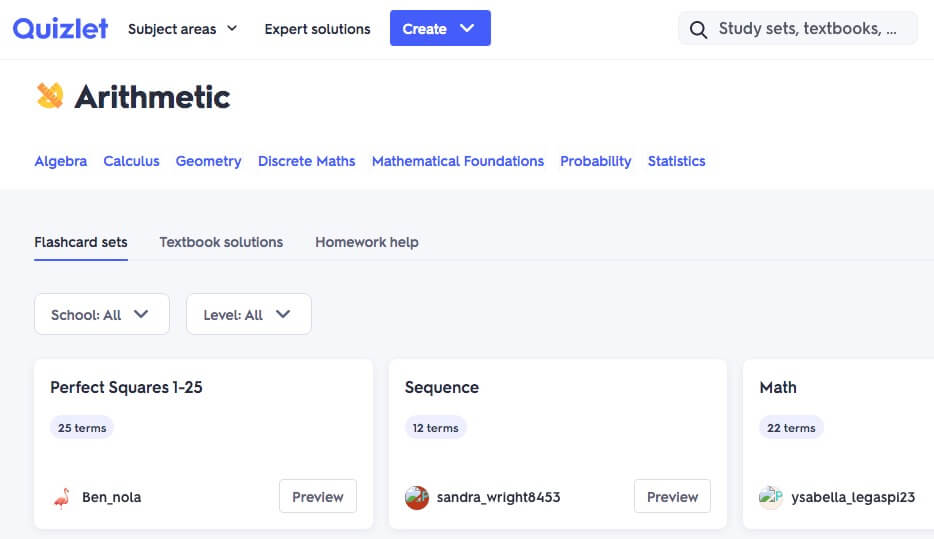
Task: Open the Expert solutions link
Action: 317,29
